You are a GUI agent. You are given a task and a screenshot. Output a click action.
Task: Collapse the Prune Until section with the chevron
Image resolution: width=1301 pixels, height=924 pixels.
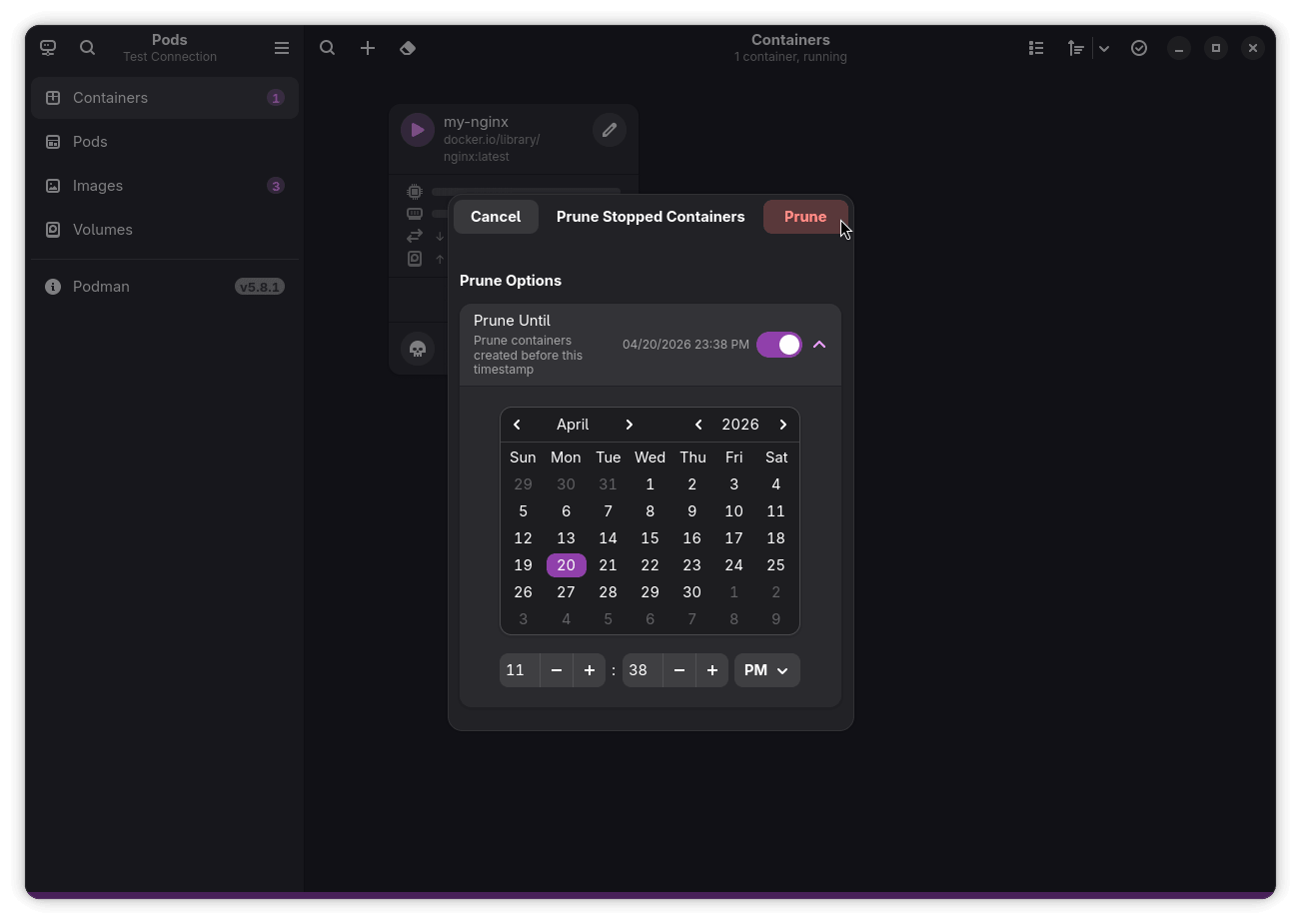click(x=819, y=344)
